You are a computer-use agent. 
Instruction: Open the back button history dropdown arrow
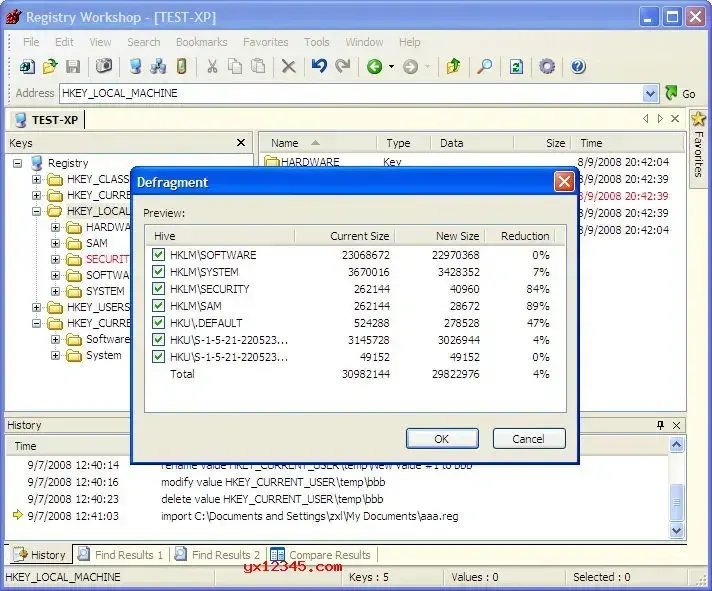(x=391, y=67)
